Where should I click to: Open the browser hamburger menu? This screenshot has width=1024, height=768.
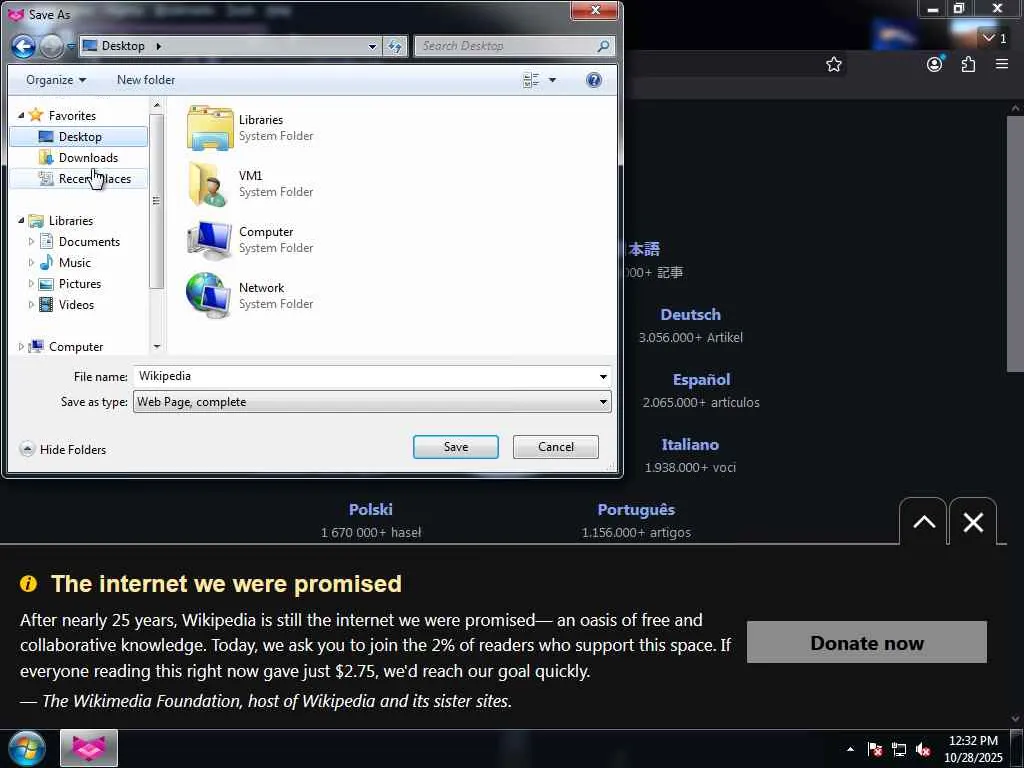(x=1002, y=64)
